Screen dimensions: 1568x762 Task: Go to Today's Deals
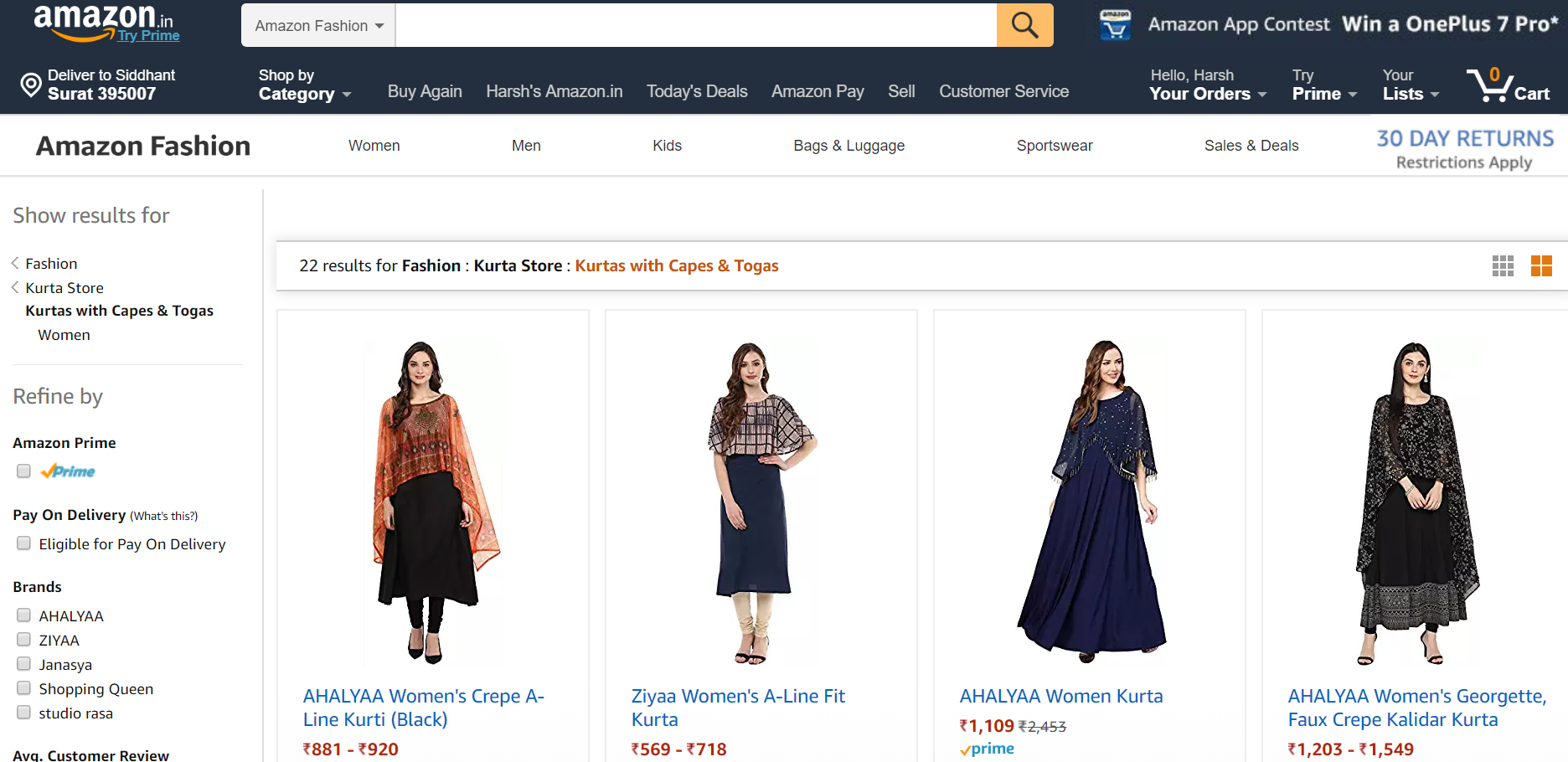pyautogui.click(x=697, y=91)
